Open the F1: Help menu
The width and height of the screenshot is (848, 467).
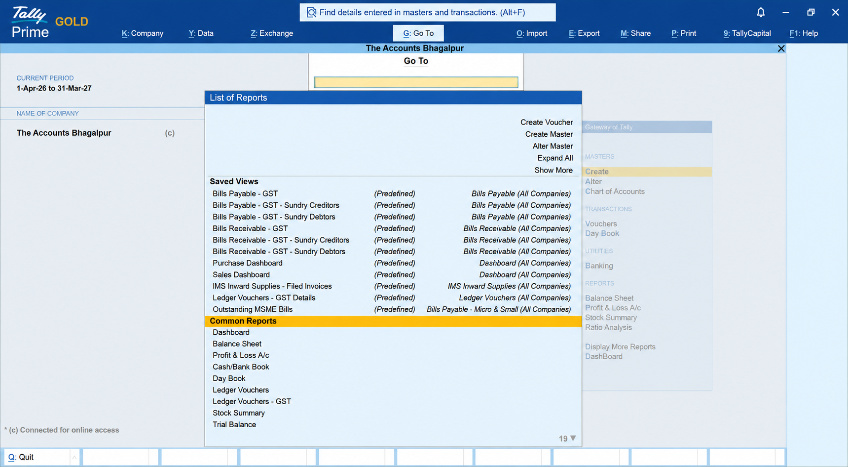pyautogui.click(x=804, y=34)
